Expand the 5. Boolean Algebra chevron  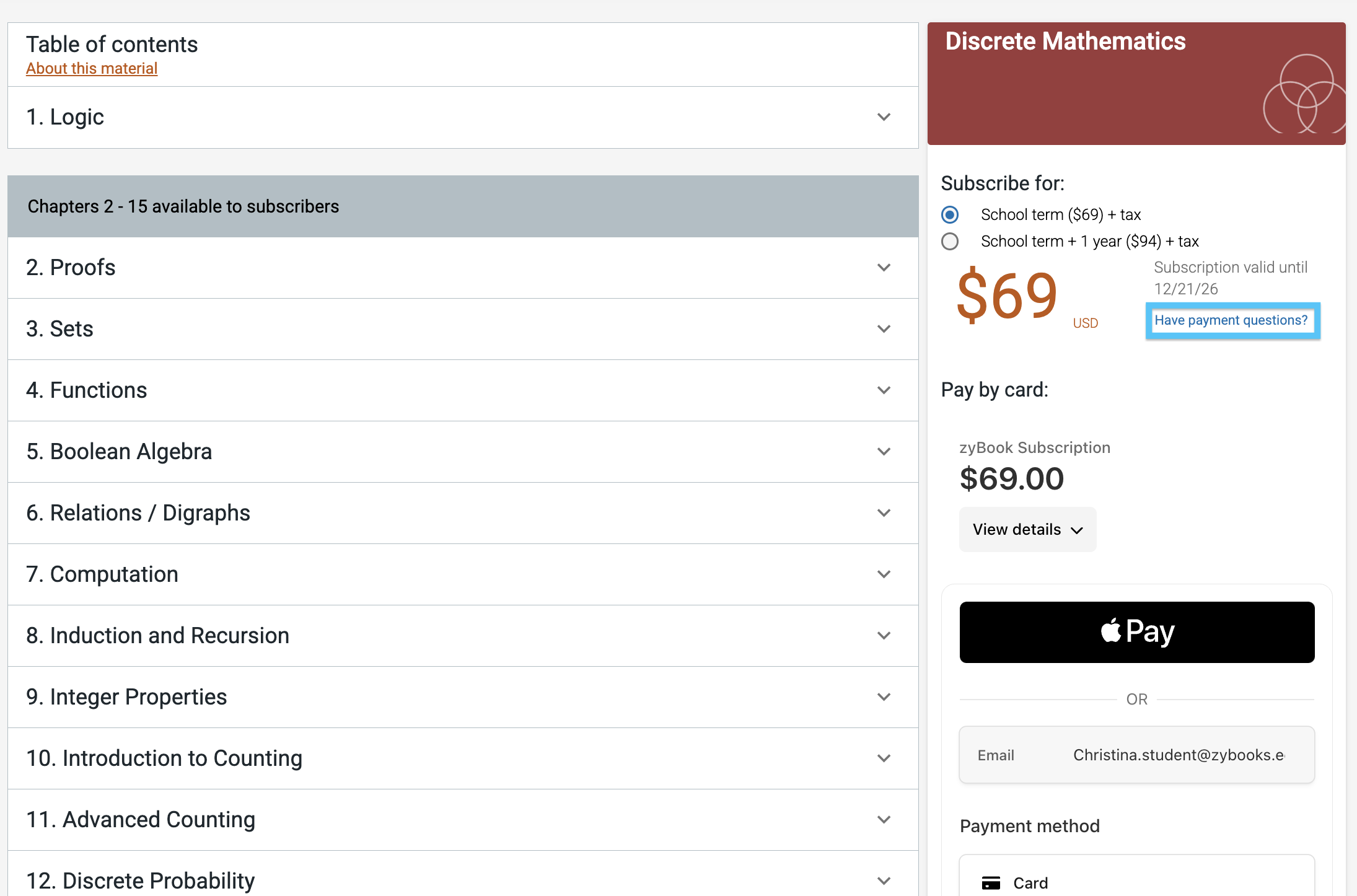coord(884,452)
